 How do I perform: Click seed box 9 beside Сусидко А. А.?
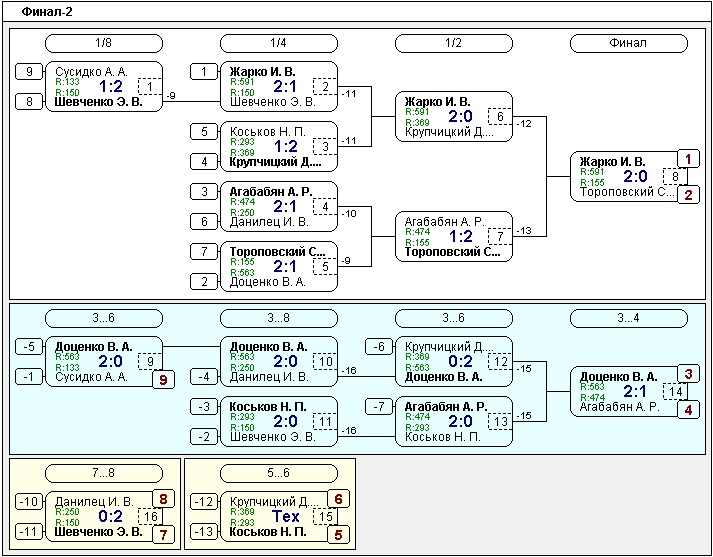29,71
